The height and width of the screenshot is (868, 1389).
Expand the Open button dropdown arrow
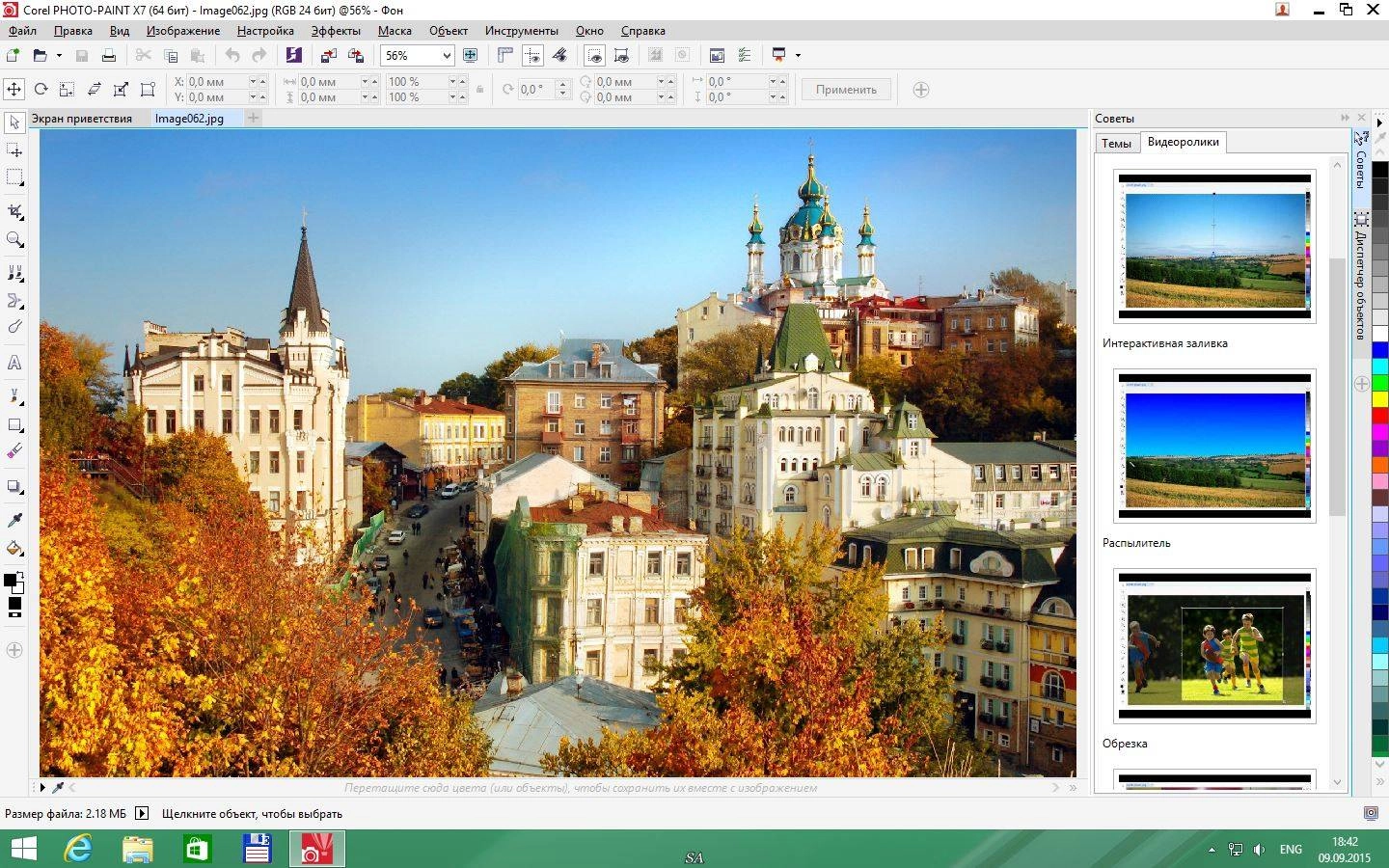click(59, 55)
